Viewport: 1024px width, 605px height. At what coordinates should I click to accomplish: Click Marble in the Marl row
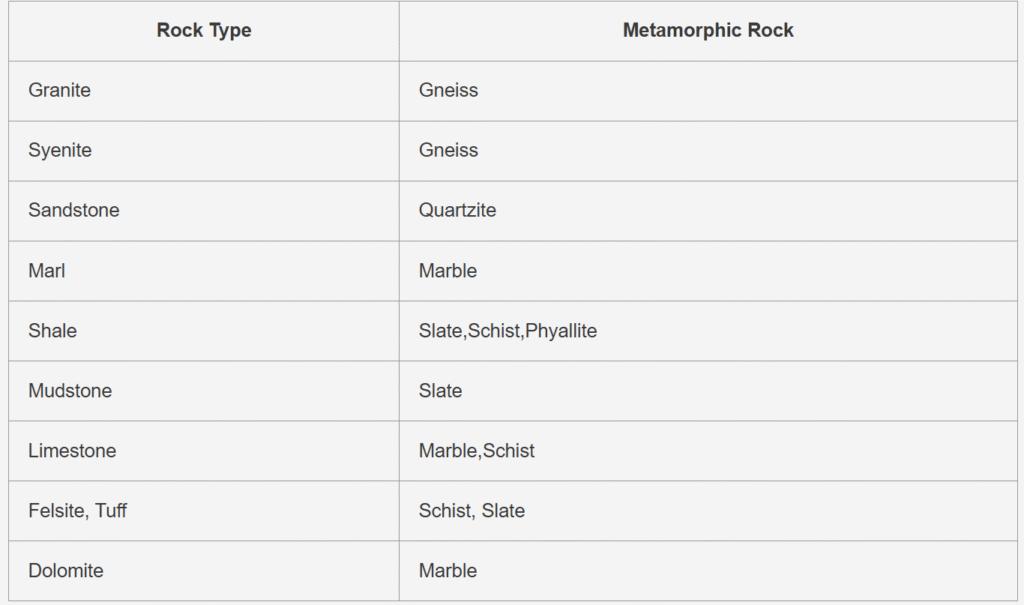tap(448, 271)
